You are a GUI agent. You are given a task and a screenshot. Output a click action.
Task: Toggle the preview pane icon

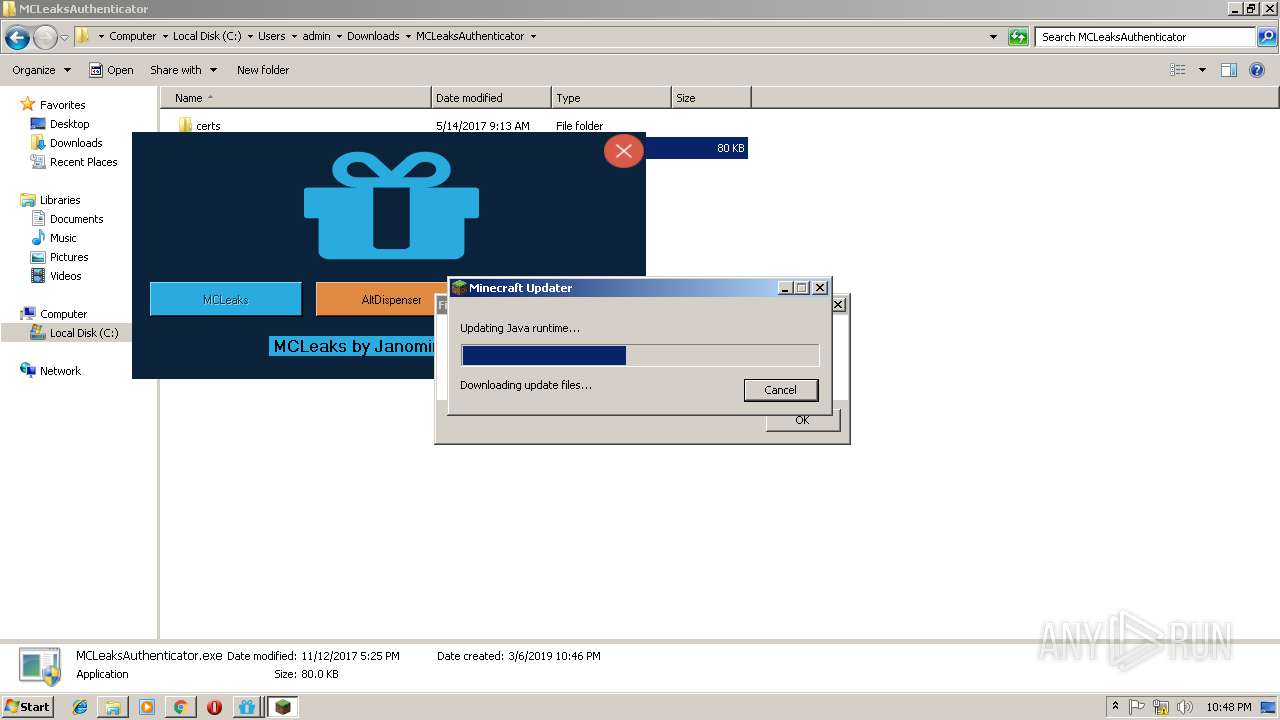click(x=1229, y=70)
